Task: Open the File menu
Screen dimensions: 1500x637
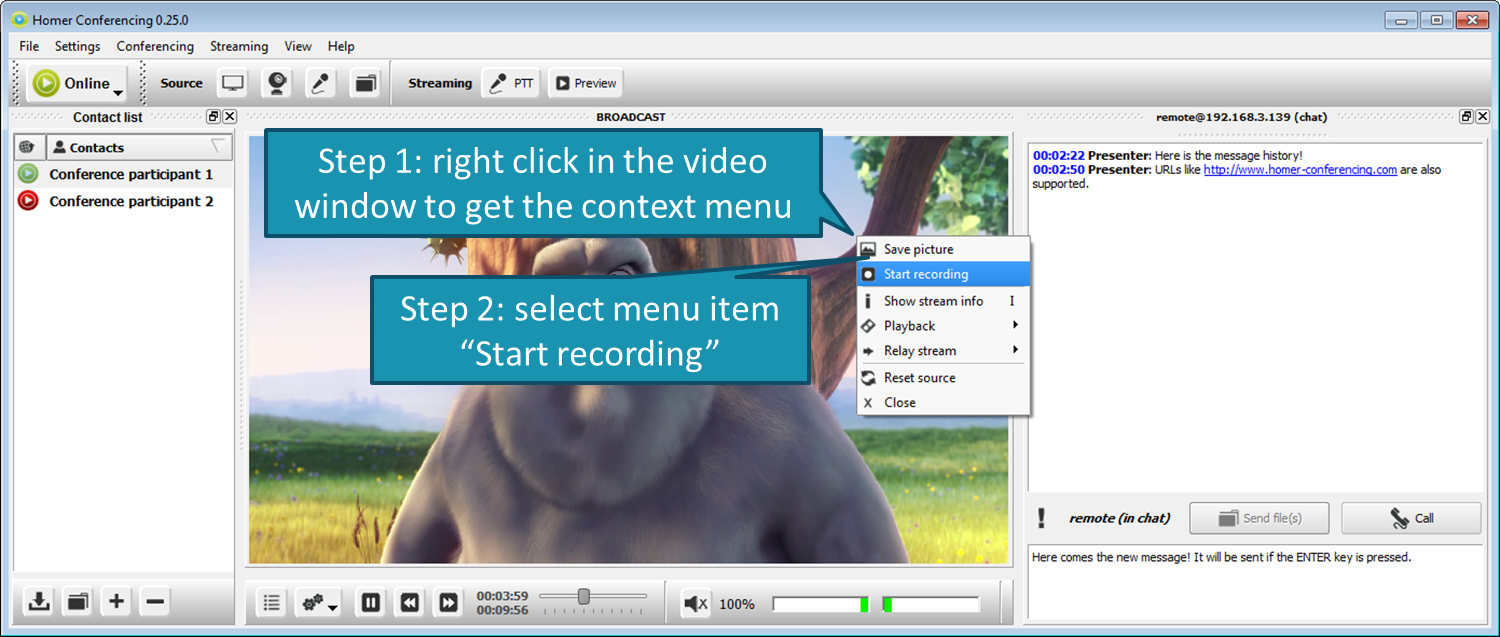Action: tap(29, 46)
